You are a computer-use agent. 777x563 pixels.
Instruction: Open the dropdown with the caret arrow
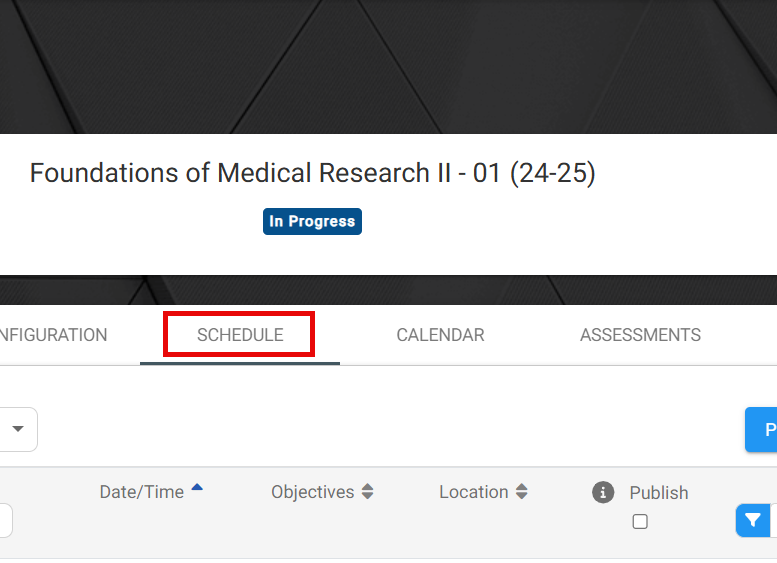click(x=18, y=429)
